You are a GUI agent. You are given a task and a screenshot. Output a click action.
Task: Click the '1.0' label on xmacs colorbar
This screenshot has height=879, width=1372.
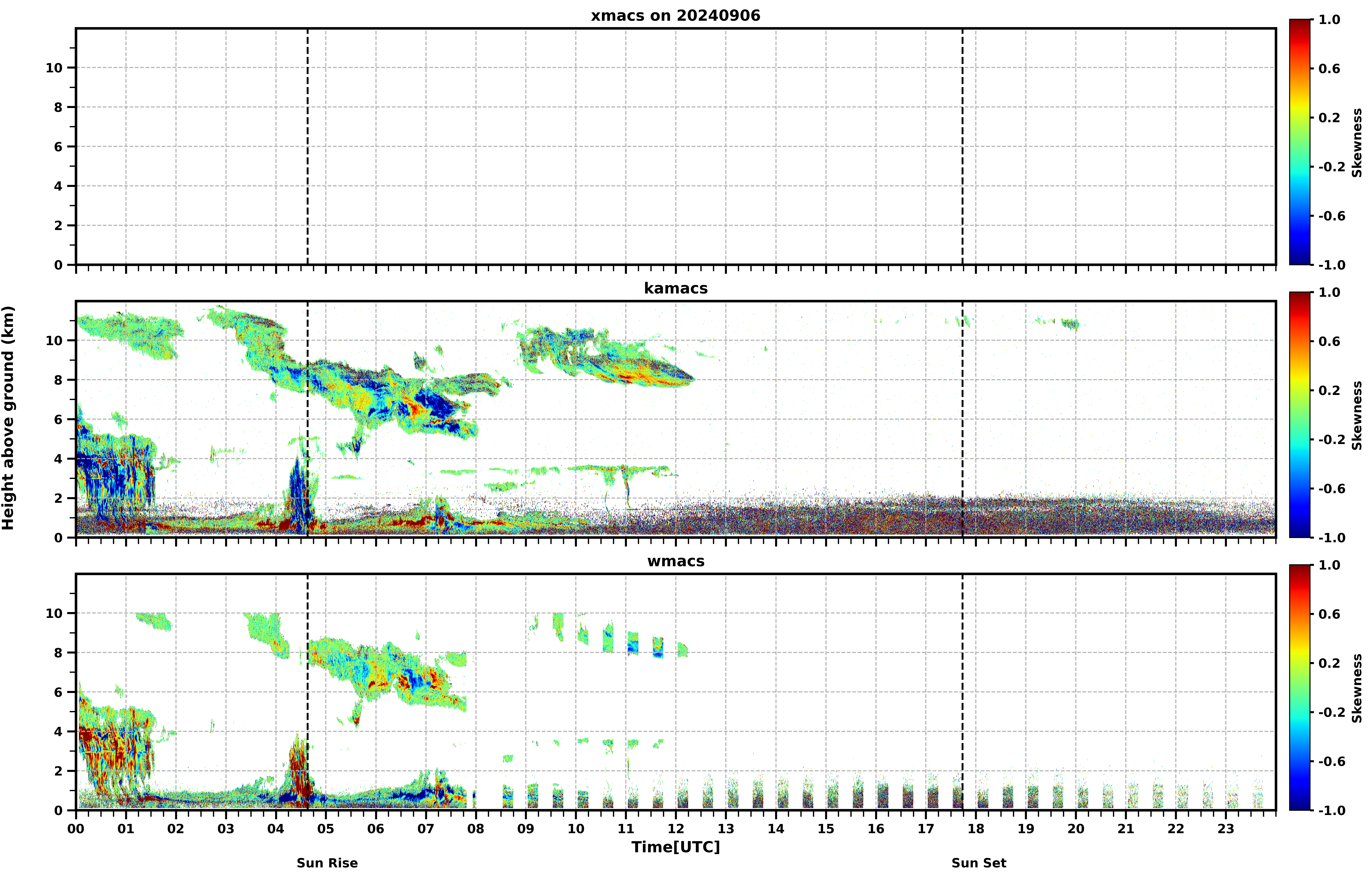(1329, 19)
